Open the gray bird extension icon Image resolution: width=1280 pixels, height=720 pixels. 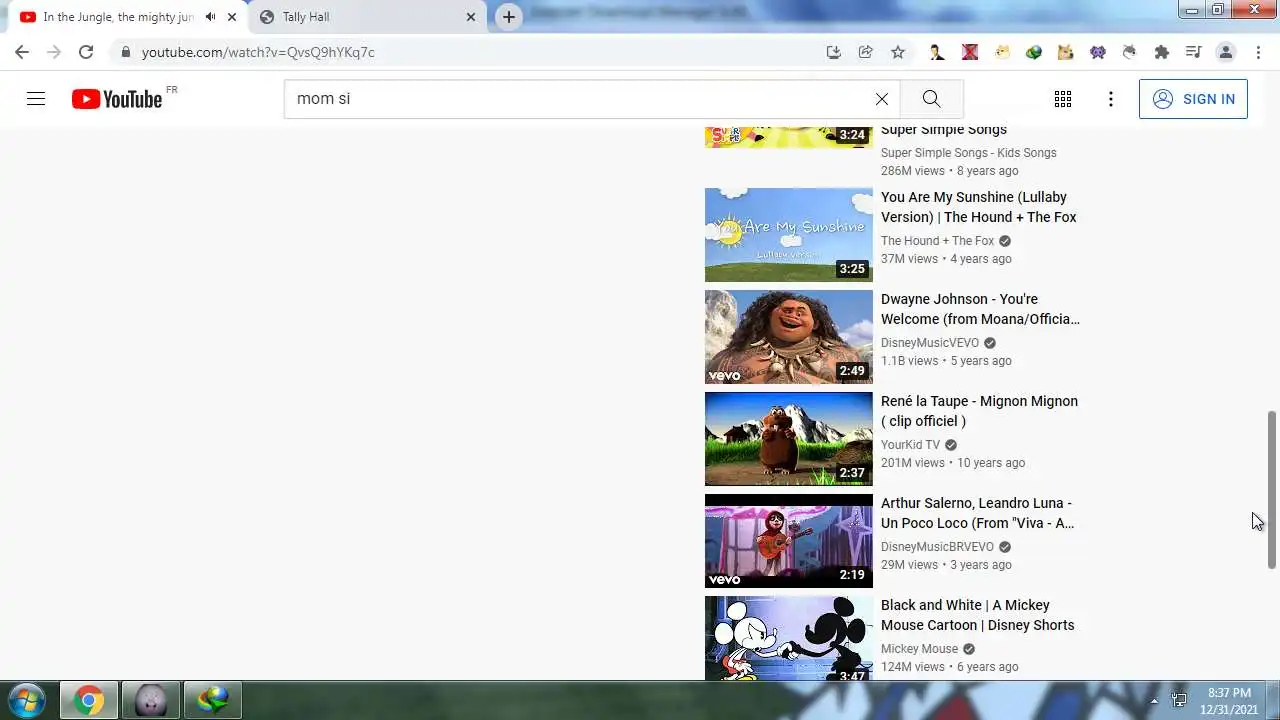pos(1130,52)
